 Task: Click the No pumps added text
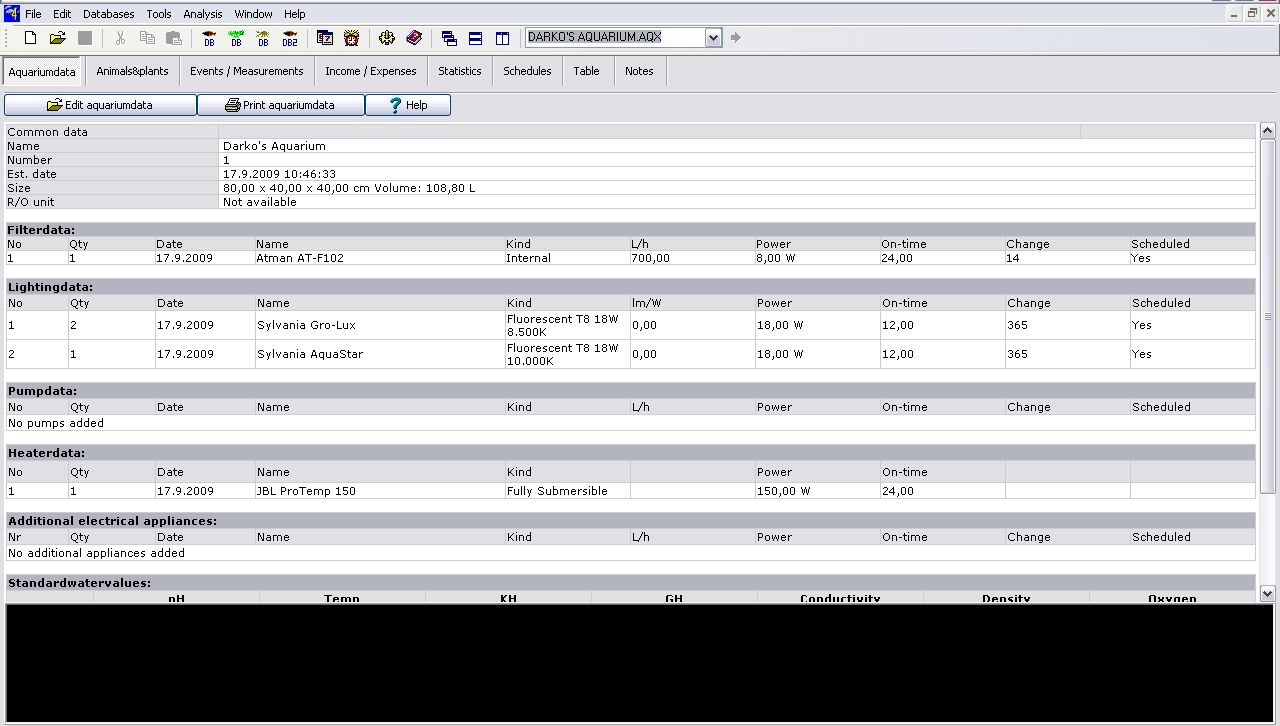pyautogui.click(x=56, y=423)
